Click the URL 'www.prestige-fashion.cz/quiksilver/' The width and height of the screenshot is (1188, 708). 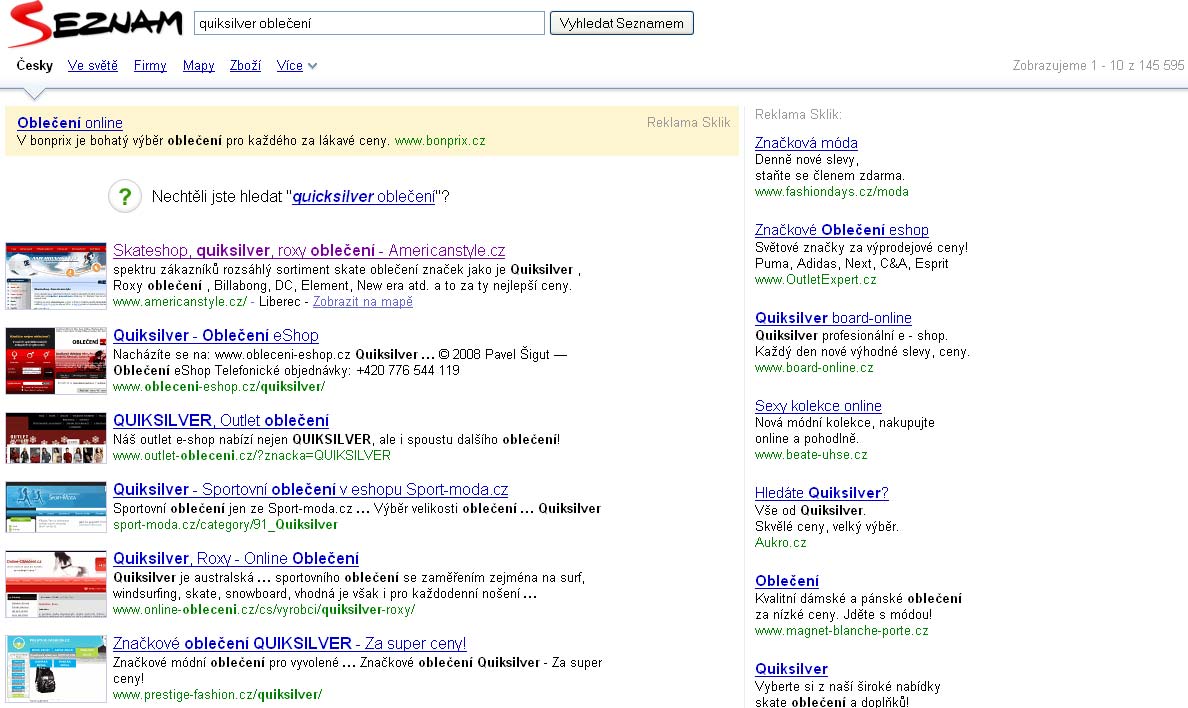tap(217, 694)
